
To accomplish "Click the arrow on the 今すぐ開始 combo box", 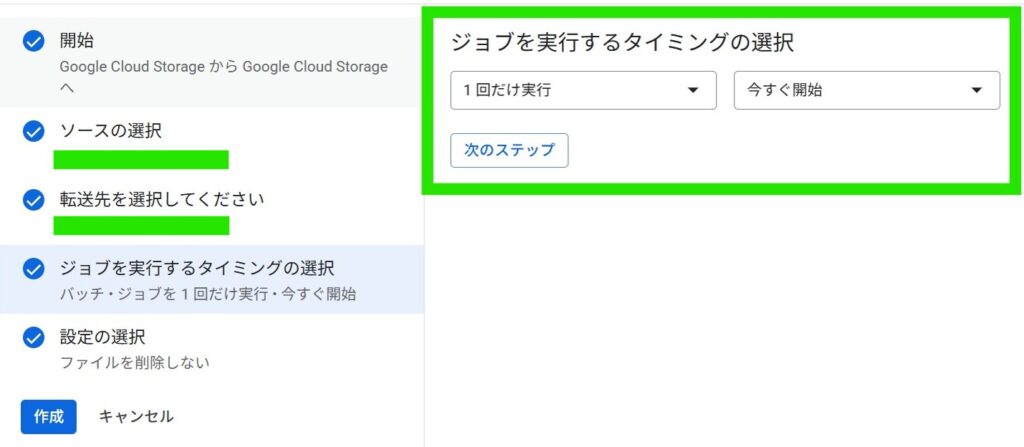I will [x=976, y=90].
